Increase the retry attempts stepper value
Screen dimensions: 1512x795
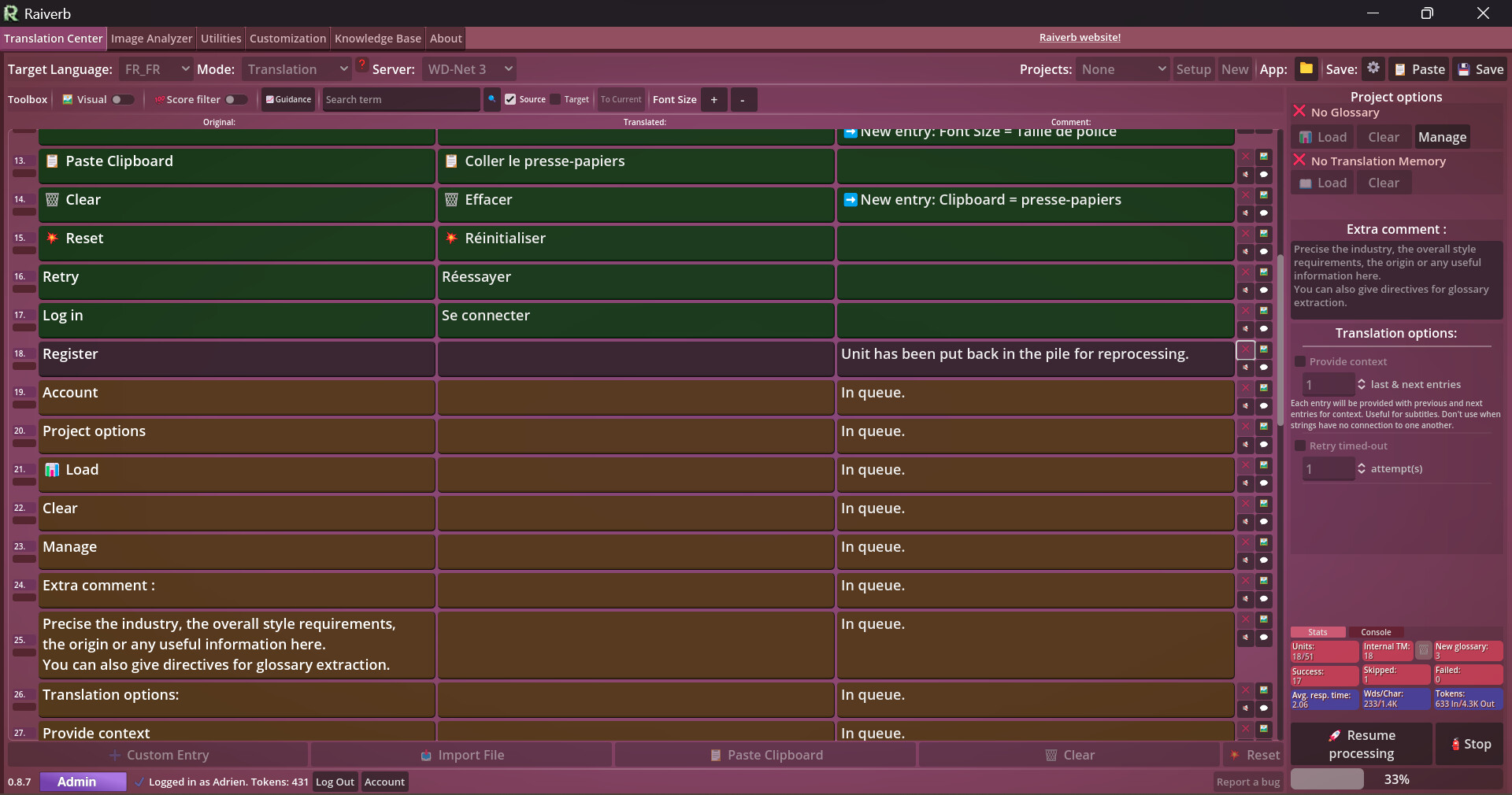click(x=1362, y=465)
